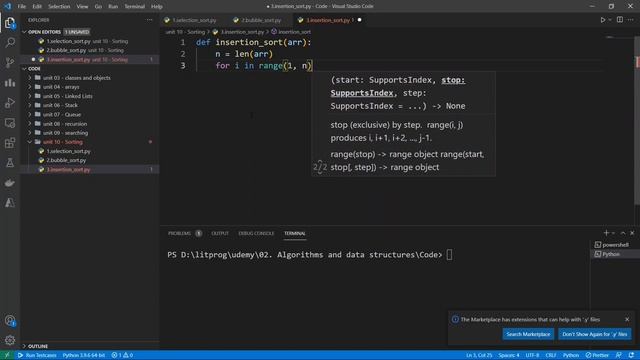Image resolution: width=640 pixels, height=360 pixels.
Task: Open new terminal launch profile dropdown
Action: 613,233
